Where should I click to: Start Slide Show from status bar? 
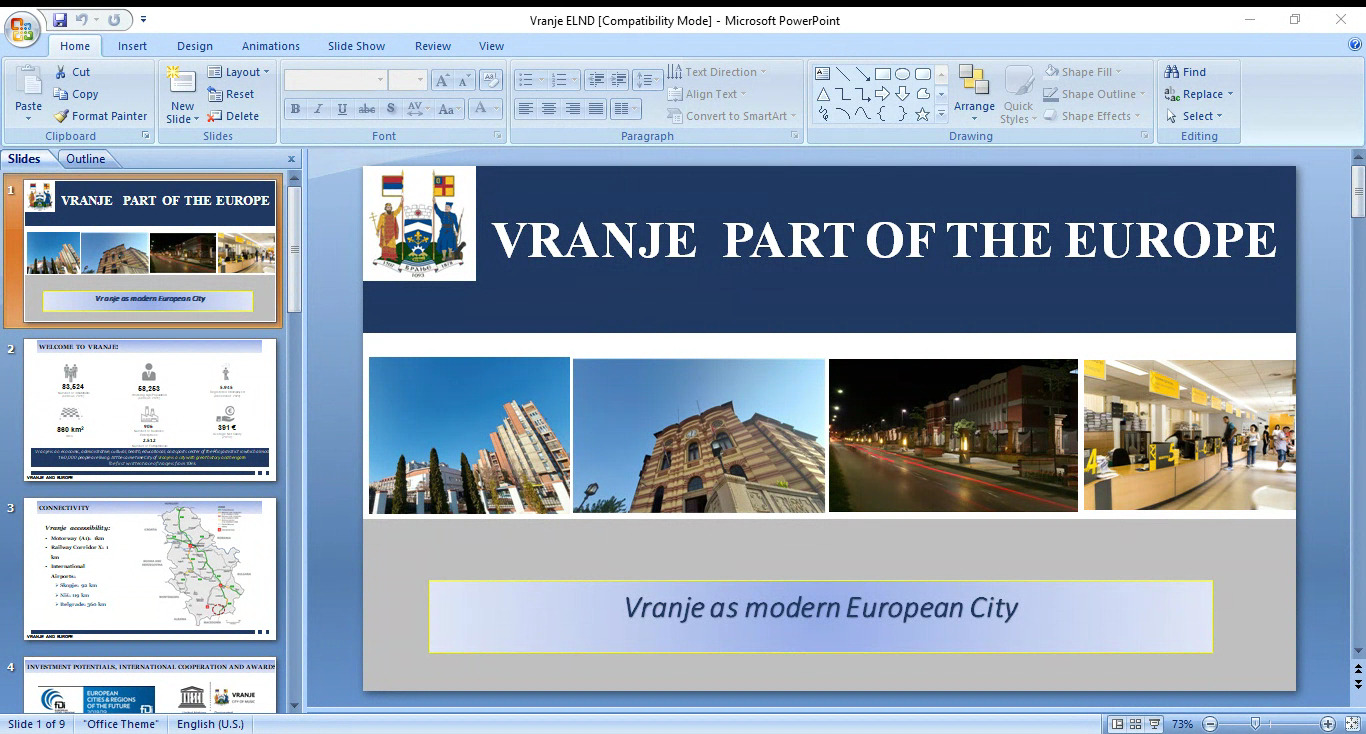coord(1155,724)
